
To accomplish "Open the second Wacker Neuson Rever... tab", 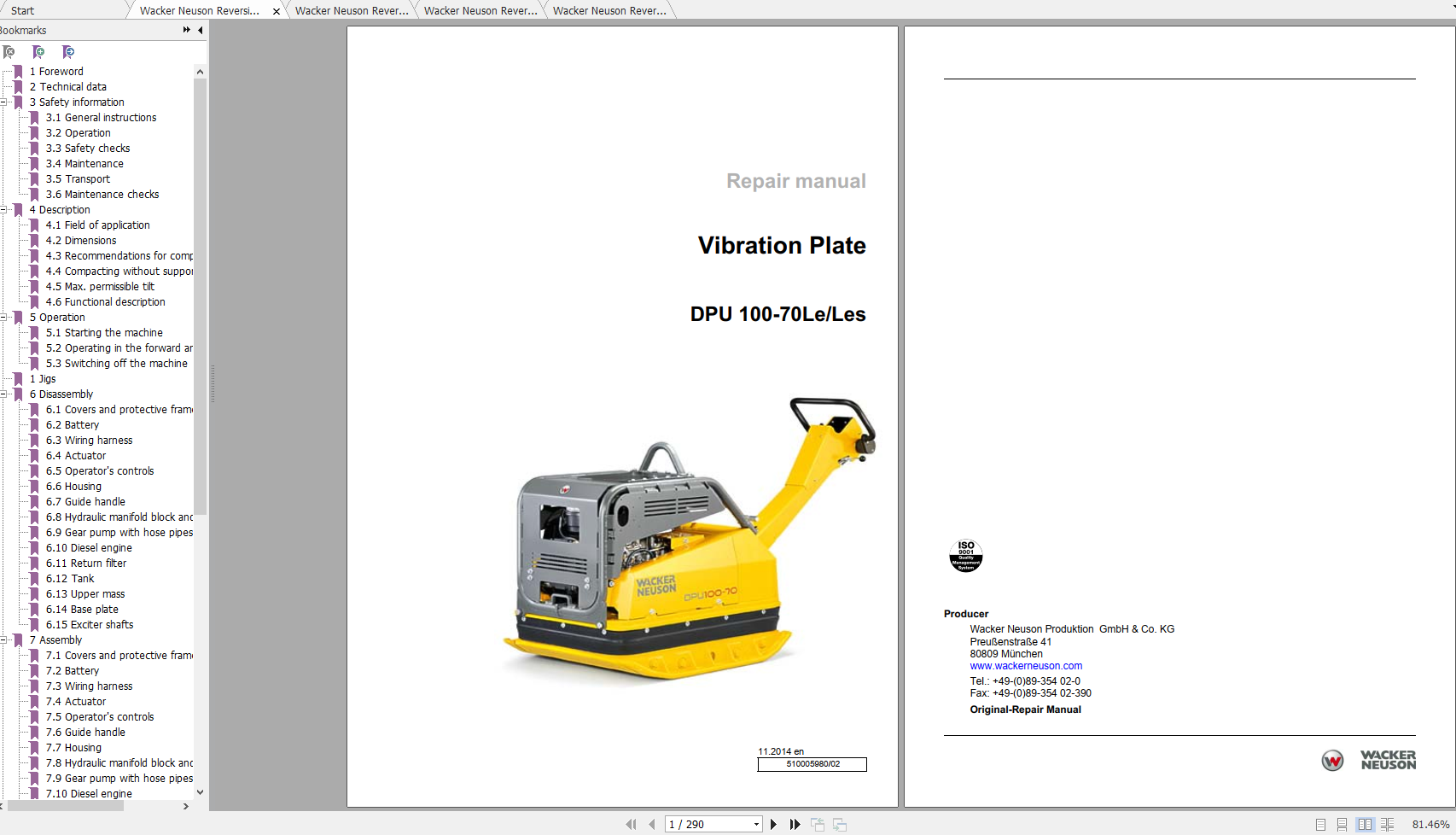I will pyautogui.click(x=352, y=10).
